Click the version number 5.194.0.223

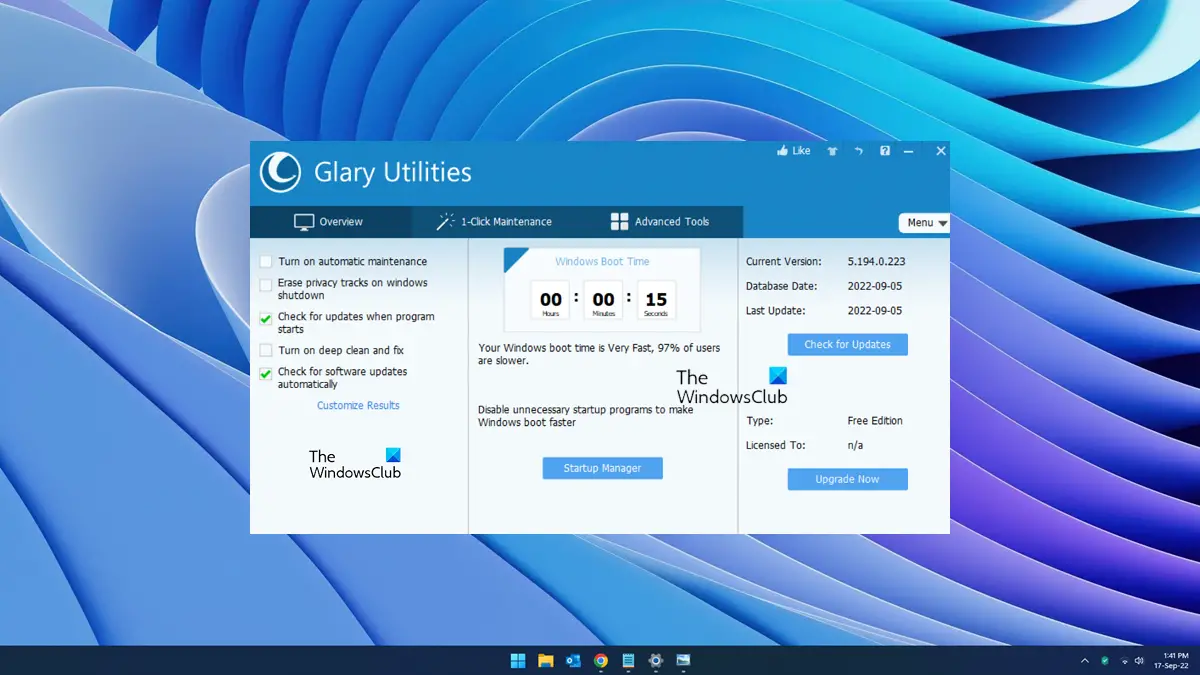[876, 262]
